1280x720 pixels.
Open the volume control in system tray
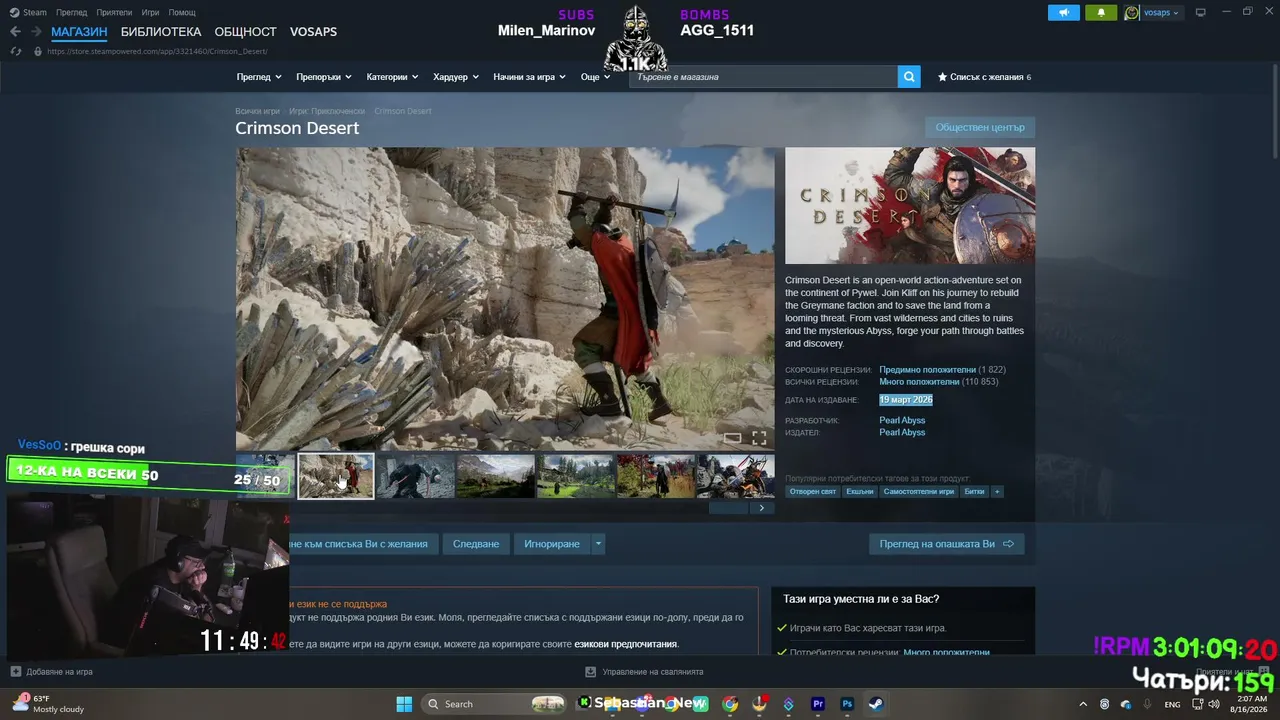click(1214, 704)
